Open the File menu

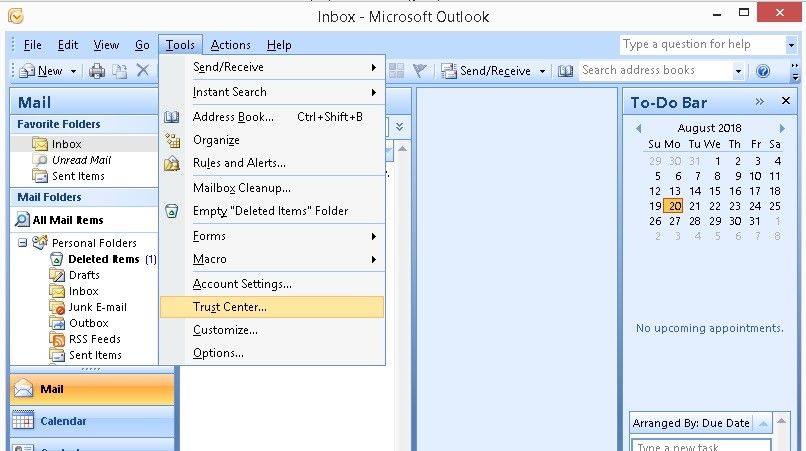(32, 45)
